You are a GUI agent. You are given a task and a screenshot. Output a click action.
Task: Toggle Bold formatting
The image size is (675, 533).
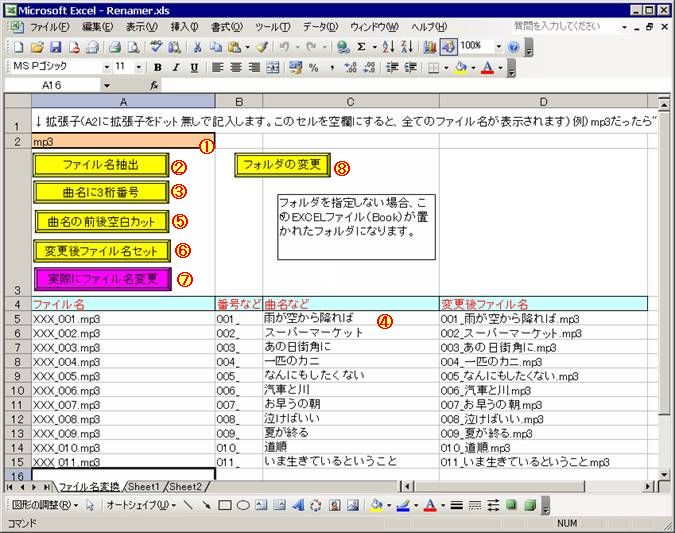point(158,68)
